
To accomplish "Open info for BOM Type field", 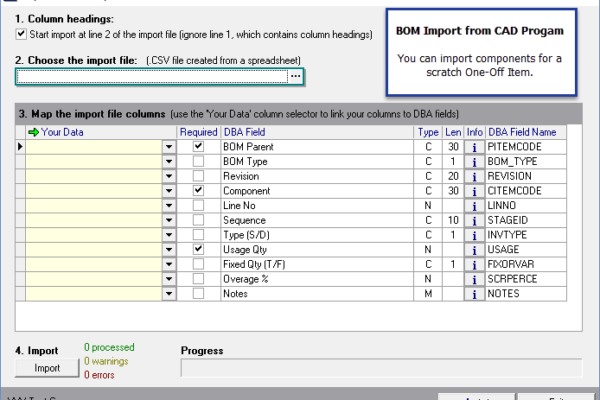I will coord(474,162).
